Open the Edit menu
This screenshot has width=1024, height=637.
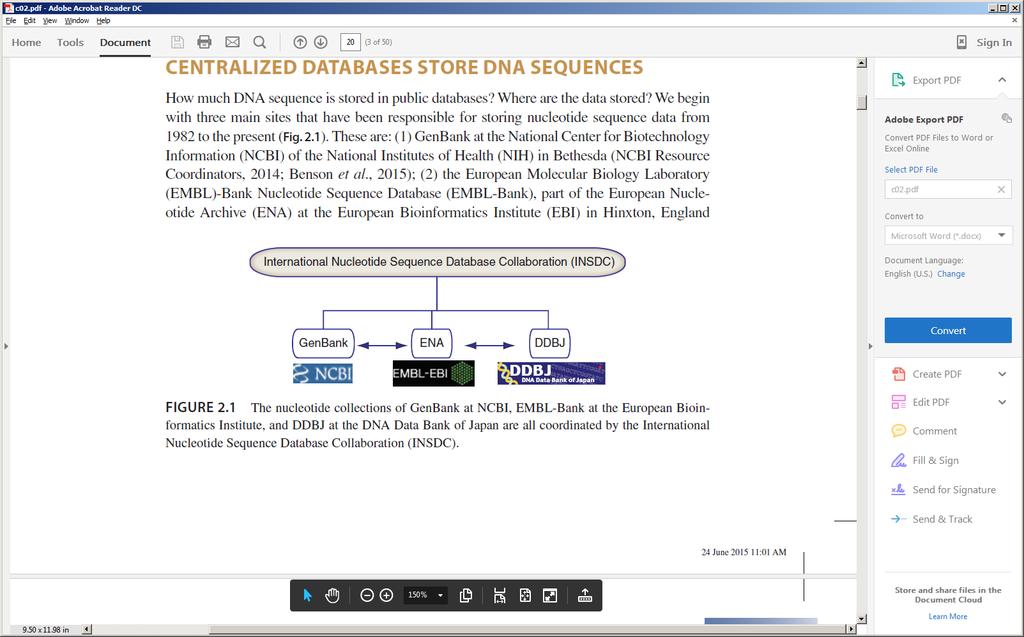click(x=29, y=20)
